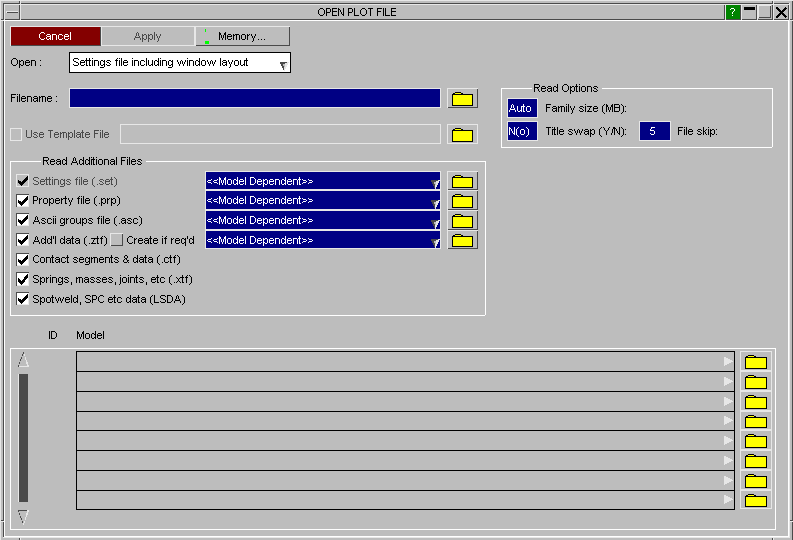793x540 pixels.
Task: Click folder icon of second Model row
Action: (x=756, y=382)
